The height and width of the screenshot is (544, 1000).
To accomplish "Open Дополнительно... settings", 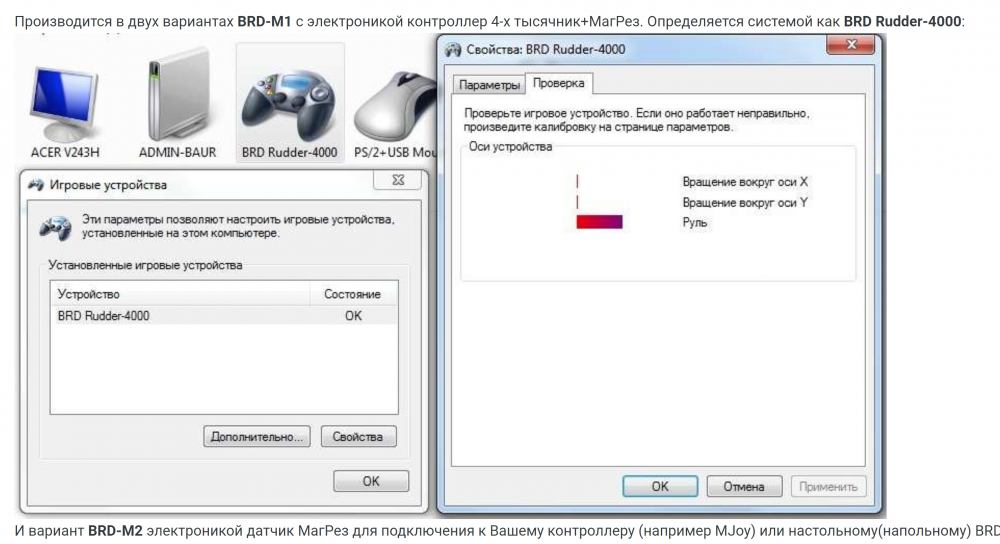I will pyautogui.click(x=257, y=437).
